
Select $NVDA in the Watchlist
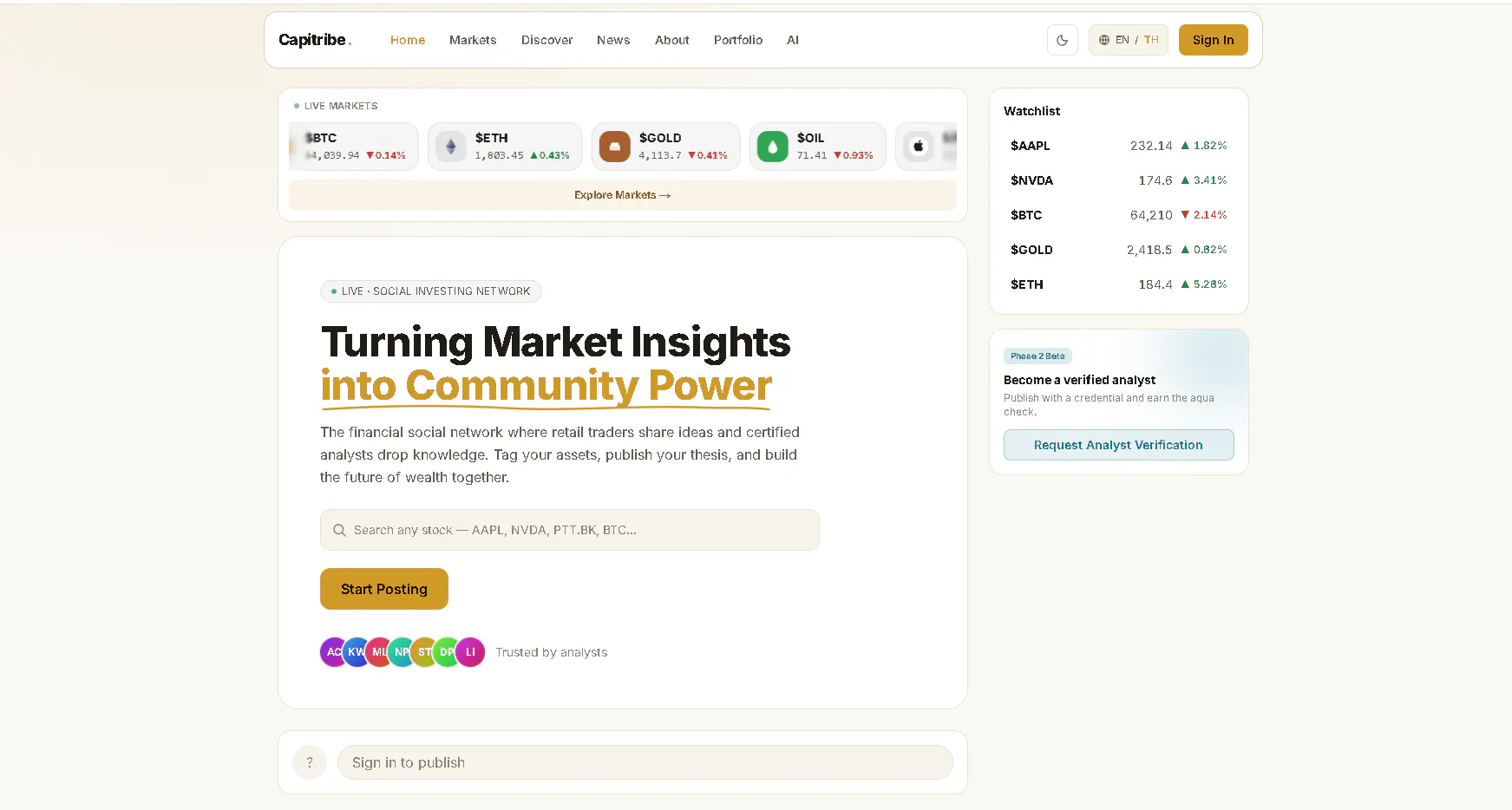tap(1118, 180)
